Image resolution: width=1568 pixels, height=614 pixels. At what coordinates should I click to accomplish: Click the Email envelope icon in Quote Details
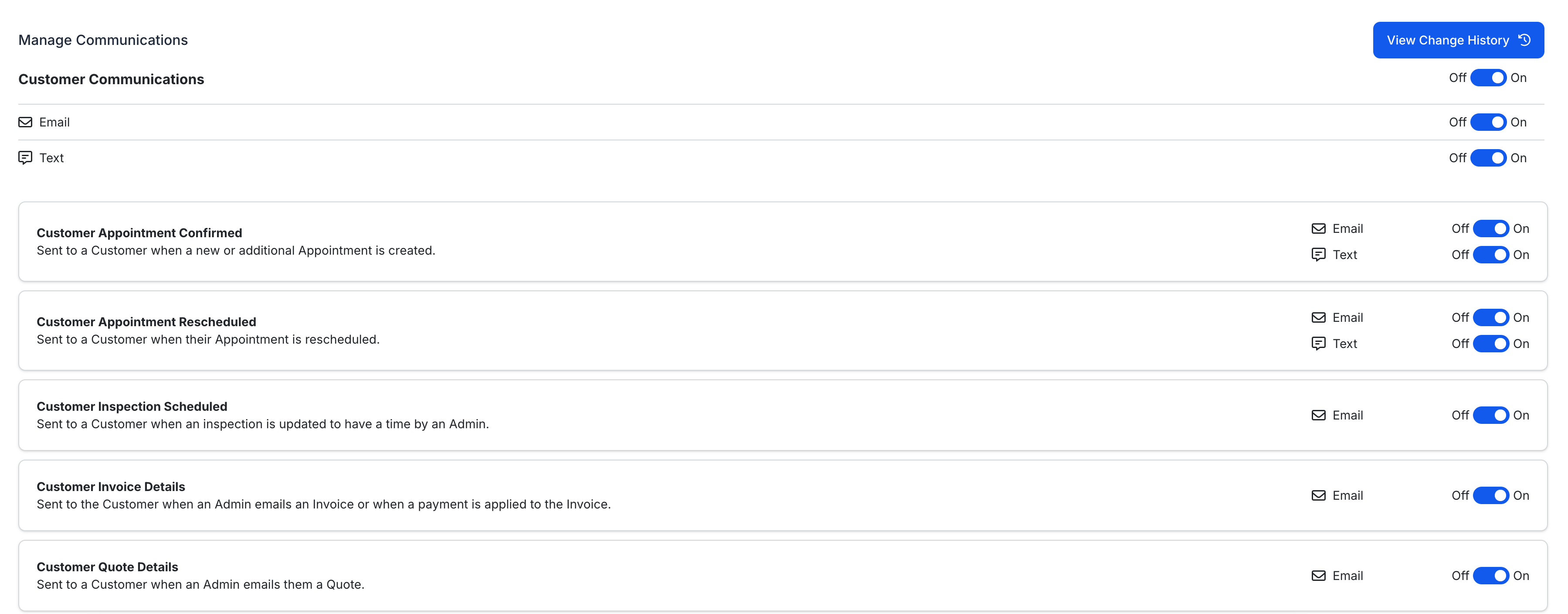tap(1318, 576)
